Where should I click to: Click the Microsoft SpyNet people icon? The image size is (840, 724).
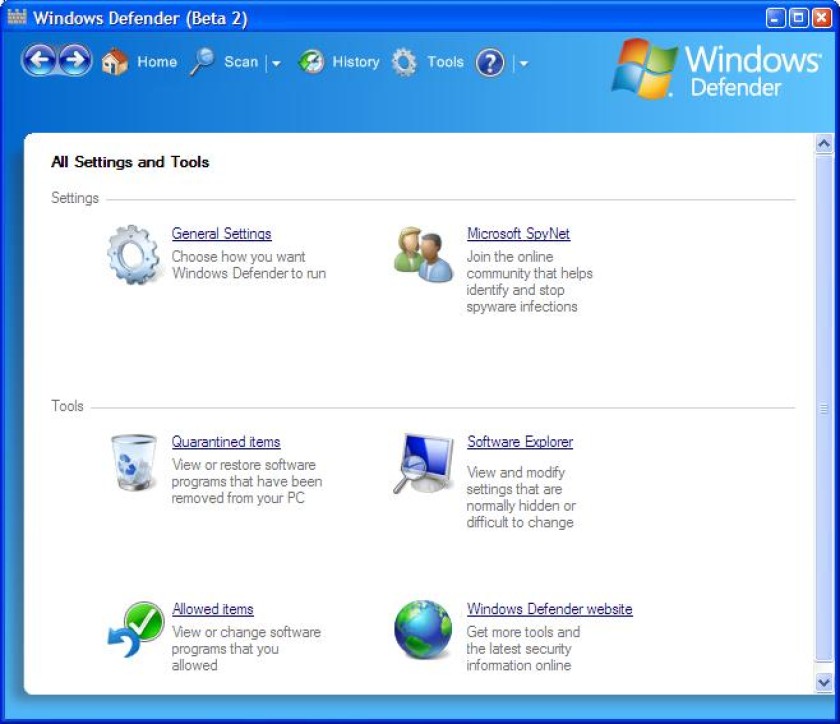click(423, 254)
